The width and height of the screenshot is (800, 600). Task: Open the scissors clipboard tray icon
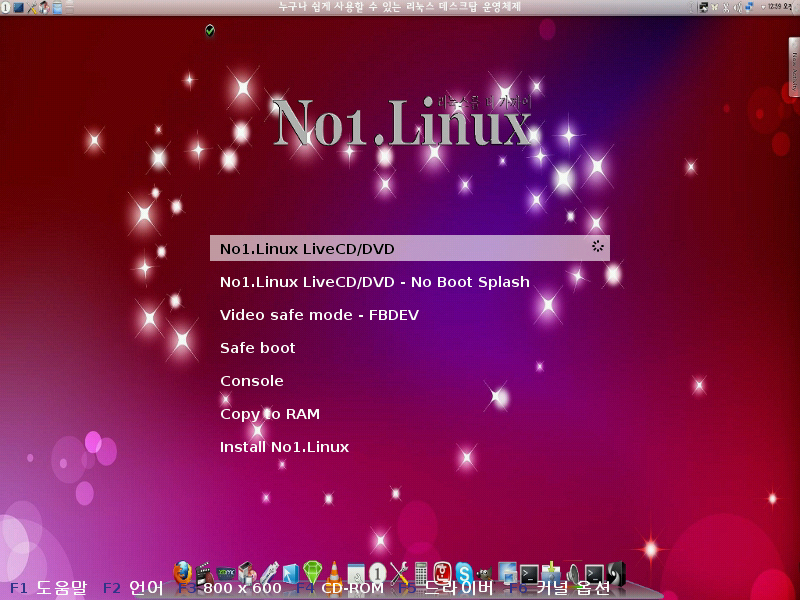click(x=726, y=7)
